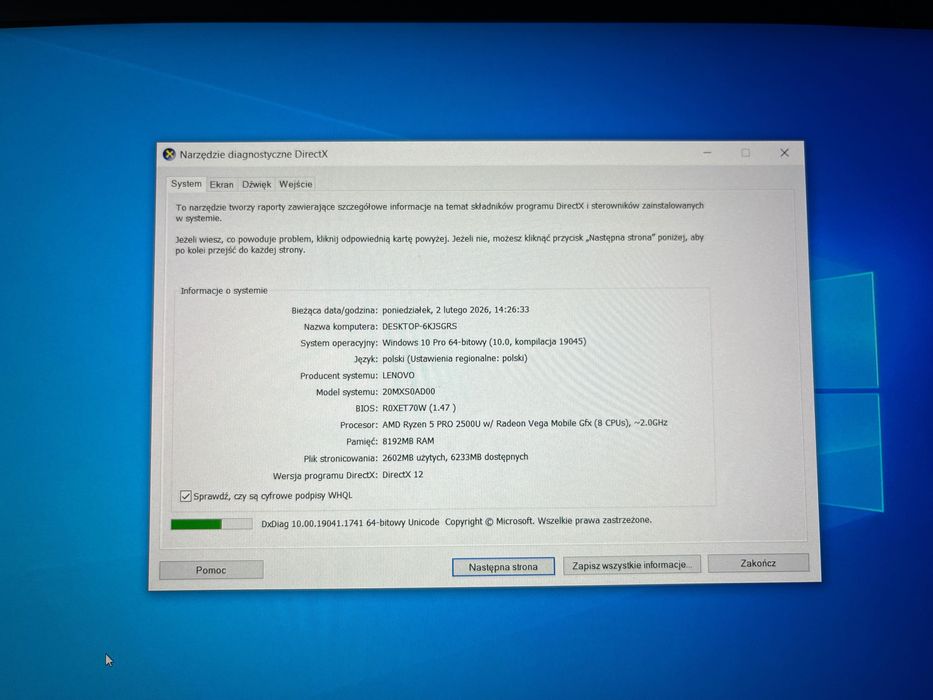Click the Procesor label
This screenshot has width=933, height=700.
coord(359,425)
